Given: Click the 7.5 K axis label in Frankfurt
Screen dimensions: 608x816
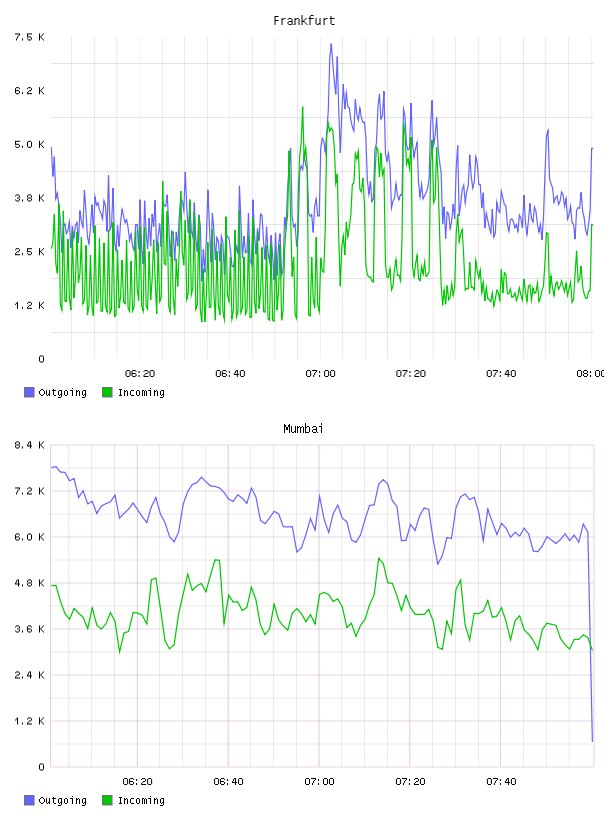Looking at the screenshot, I should (x=30, y=37).
